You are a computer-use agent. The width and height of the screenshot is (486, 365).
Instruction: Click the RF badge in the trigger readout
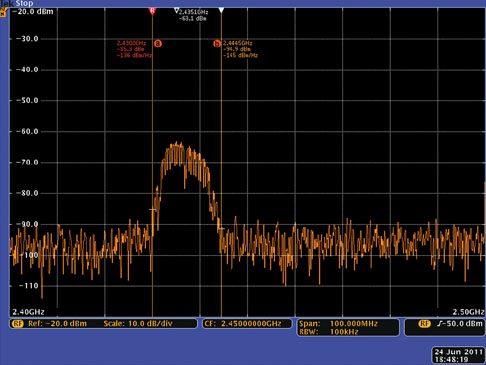coord(424,324)
